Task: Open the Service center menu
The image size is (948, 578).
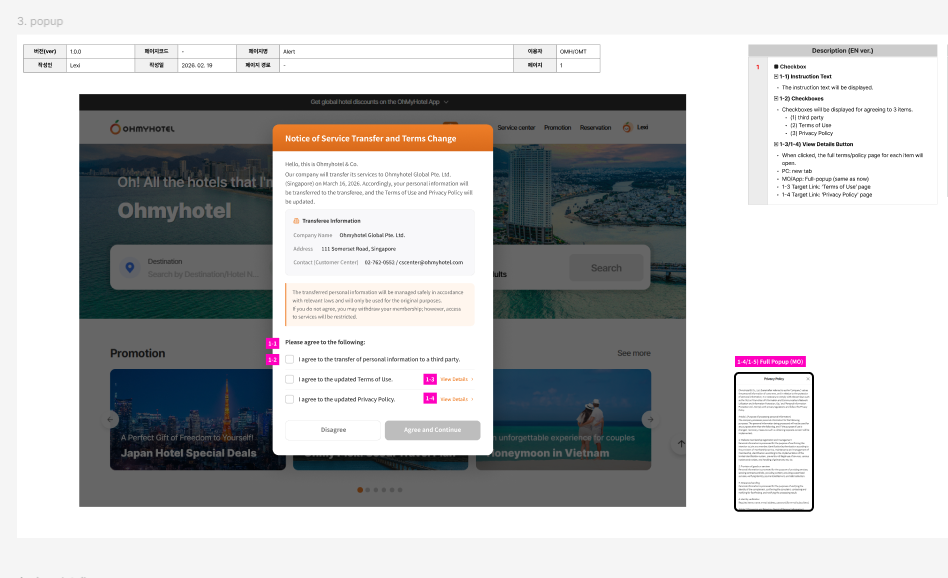Action: [x=516, y=128]
